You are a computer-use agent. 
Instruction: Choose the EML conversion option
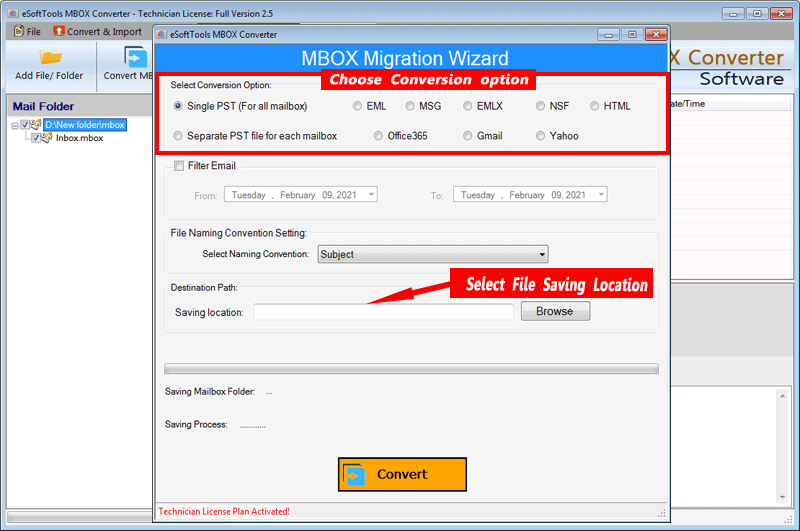tap(357, 106)
